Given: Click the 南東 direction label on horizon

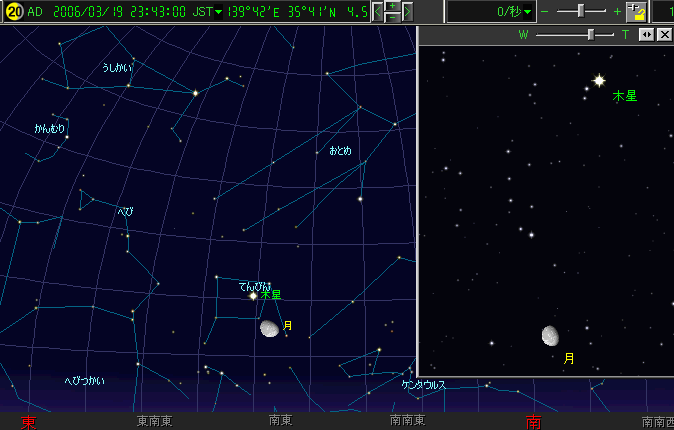Looking at the screenshot, I should (280, 421).
